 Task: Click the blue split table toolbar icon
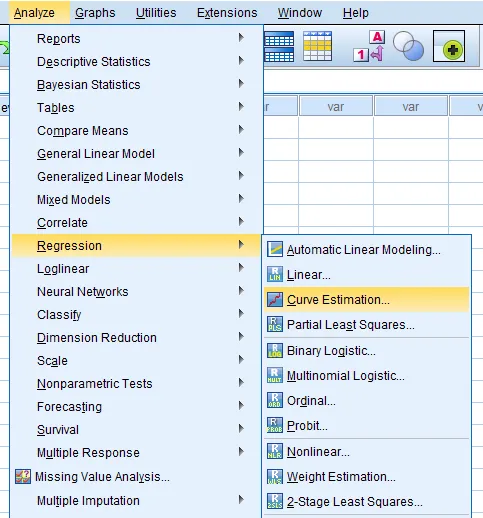[x=279, y=46]
